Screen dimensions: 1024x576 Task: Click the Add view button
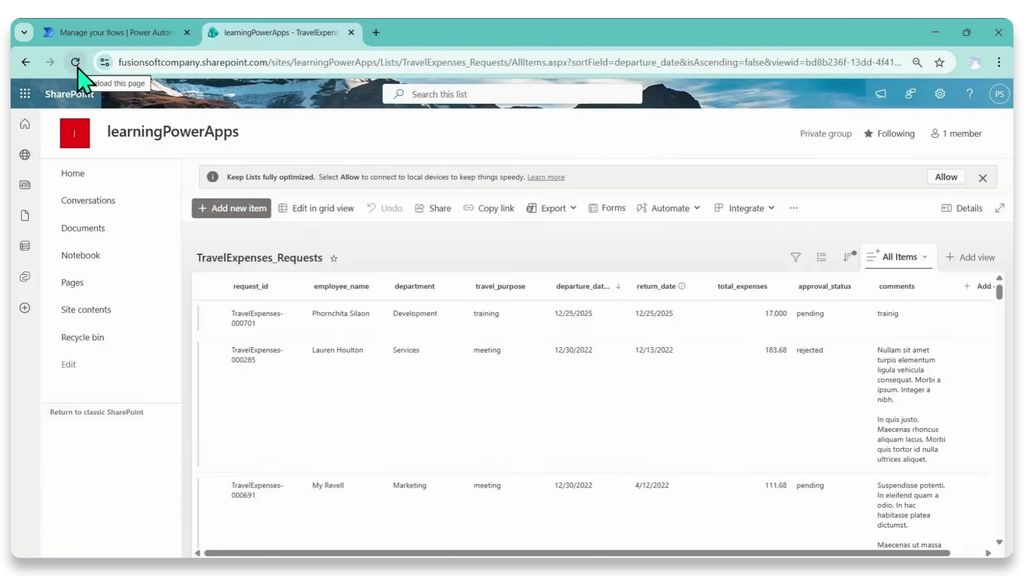click(970, 257)
